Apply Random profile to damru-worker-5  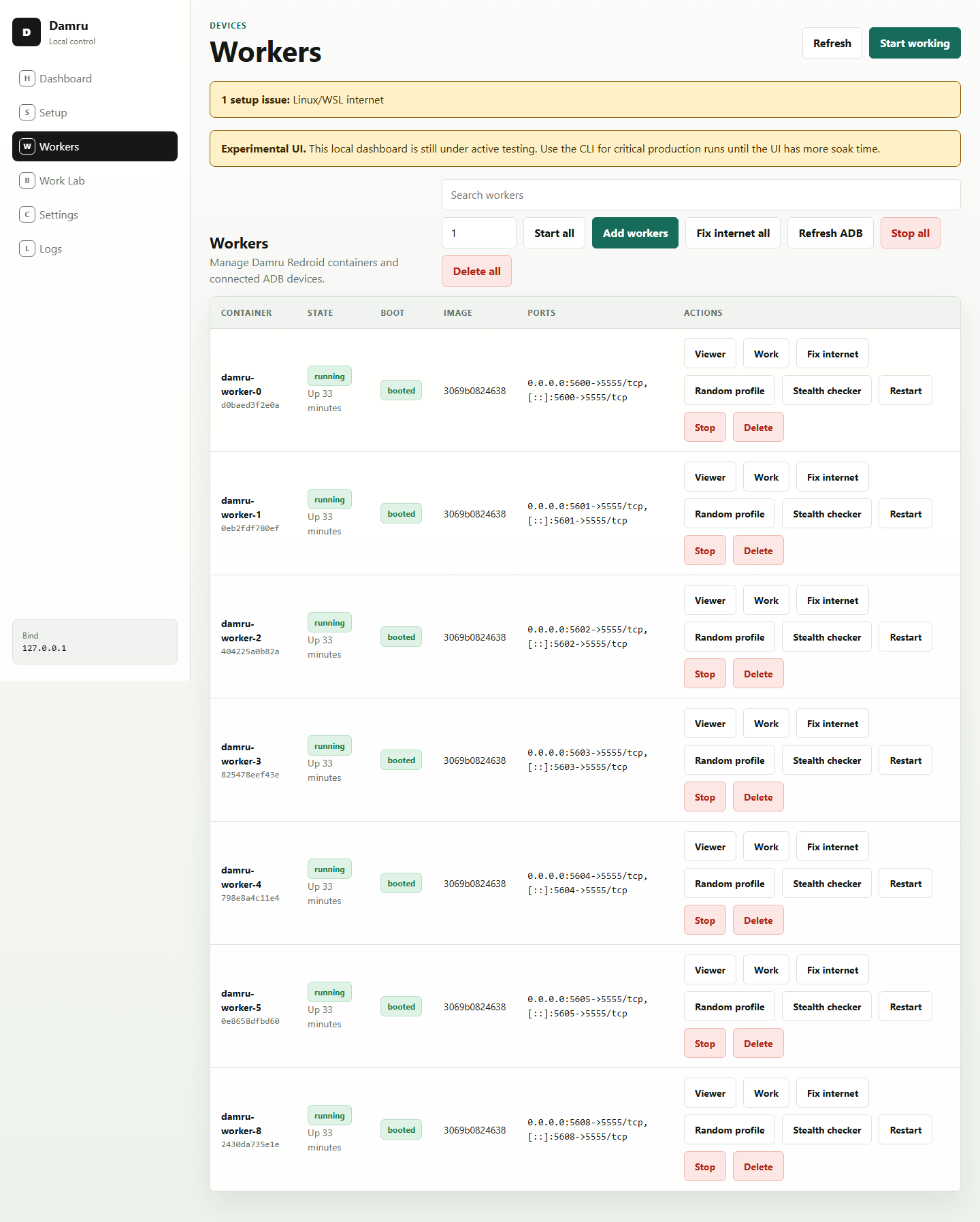pos(730,1007)
